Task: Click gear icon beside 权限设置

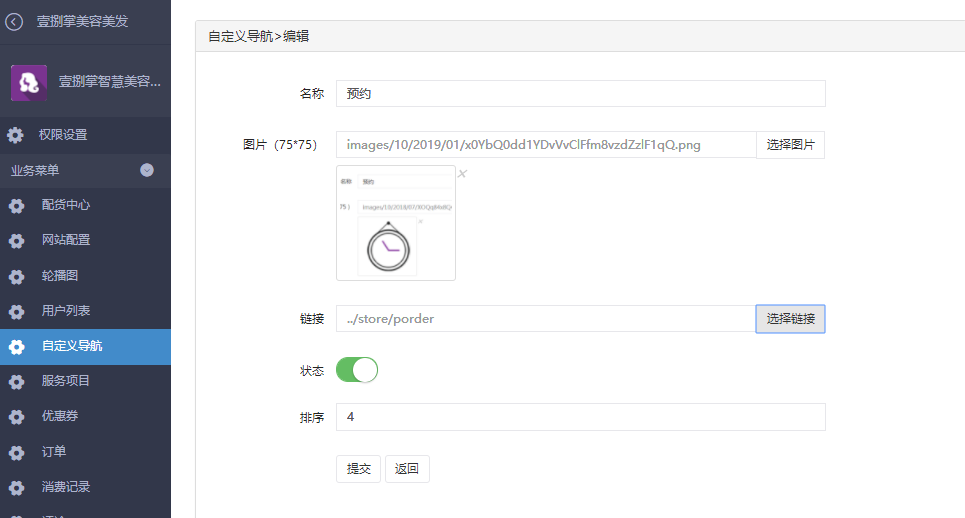Action: (15, 135)
